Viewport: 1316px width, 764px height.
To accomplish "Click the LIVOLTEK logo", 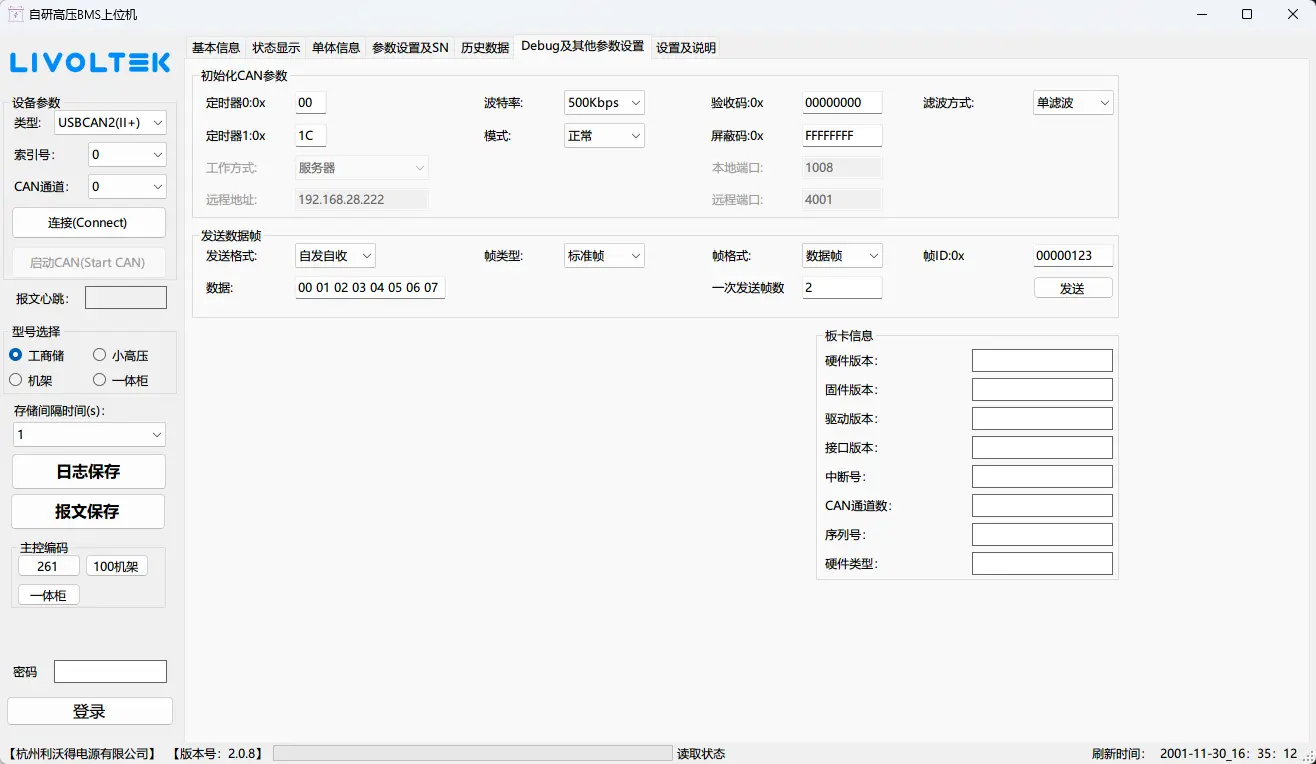I will click(x=90, y=63).
